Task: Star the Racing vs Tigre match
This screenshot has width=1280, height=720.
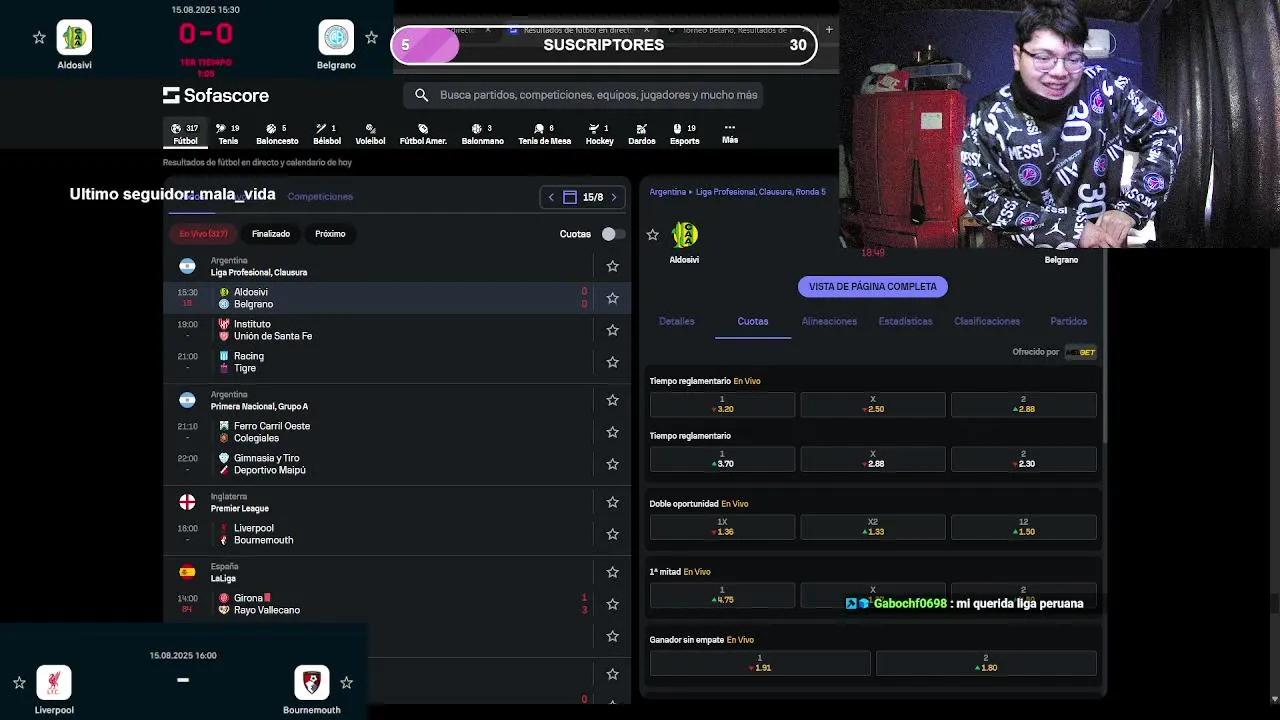Action: click(613, 362)
